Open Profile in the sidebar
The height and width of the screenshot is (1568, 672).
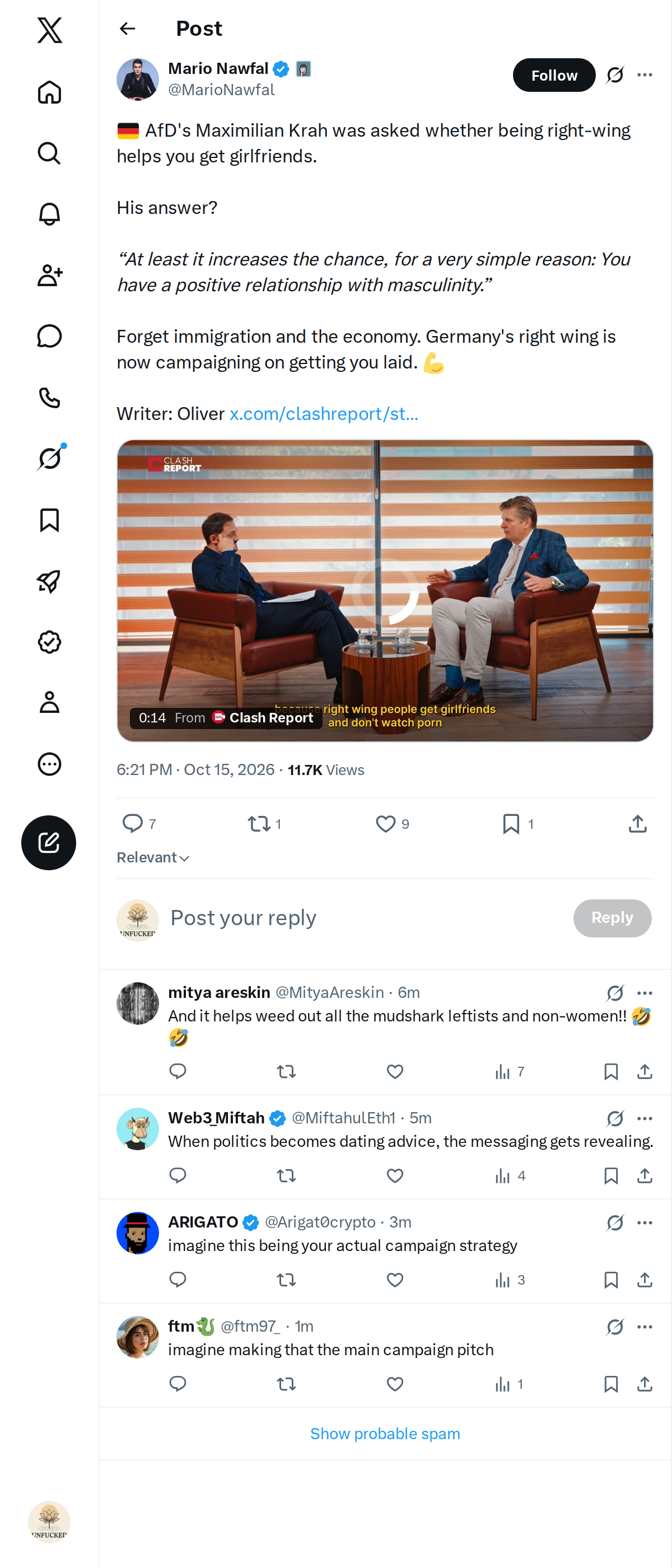pyautogui.click(x=49, y=703)
